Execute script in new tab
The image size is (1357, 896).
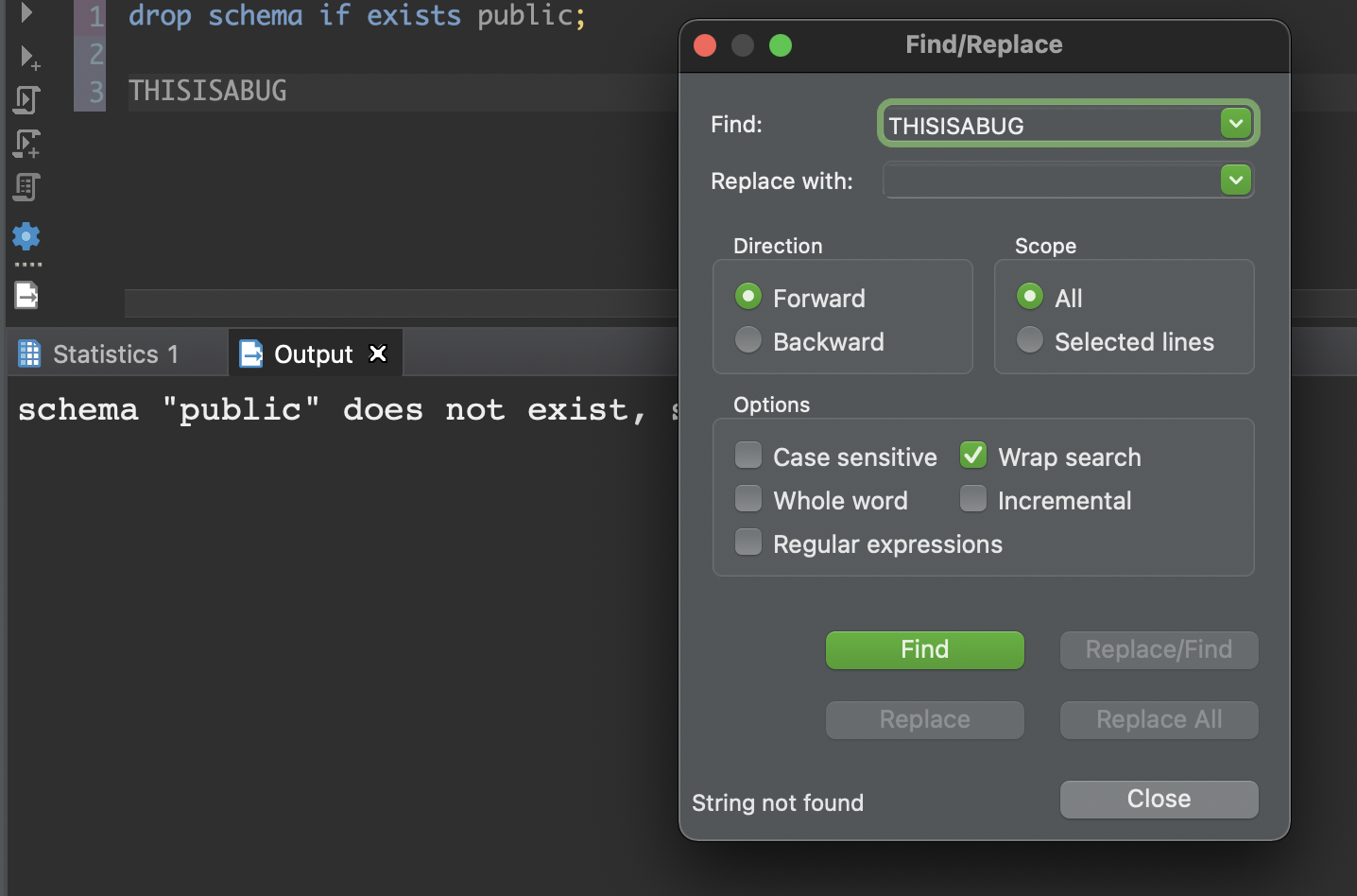tap(27, 144)
